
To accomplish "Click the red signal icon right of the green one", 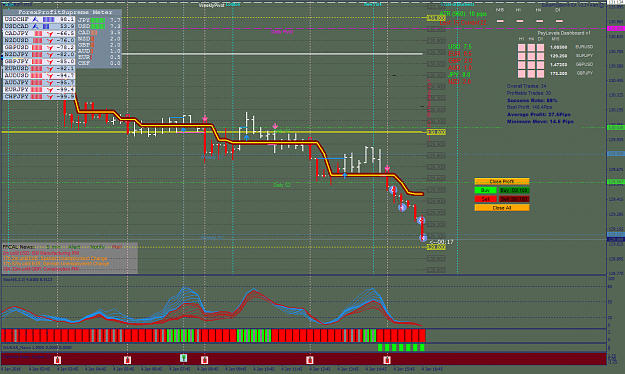I will point(204,360).
